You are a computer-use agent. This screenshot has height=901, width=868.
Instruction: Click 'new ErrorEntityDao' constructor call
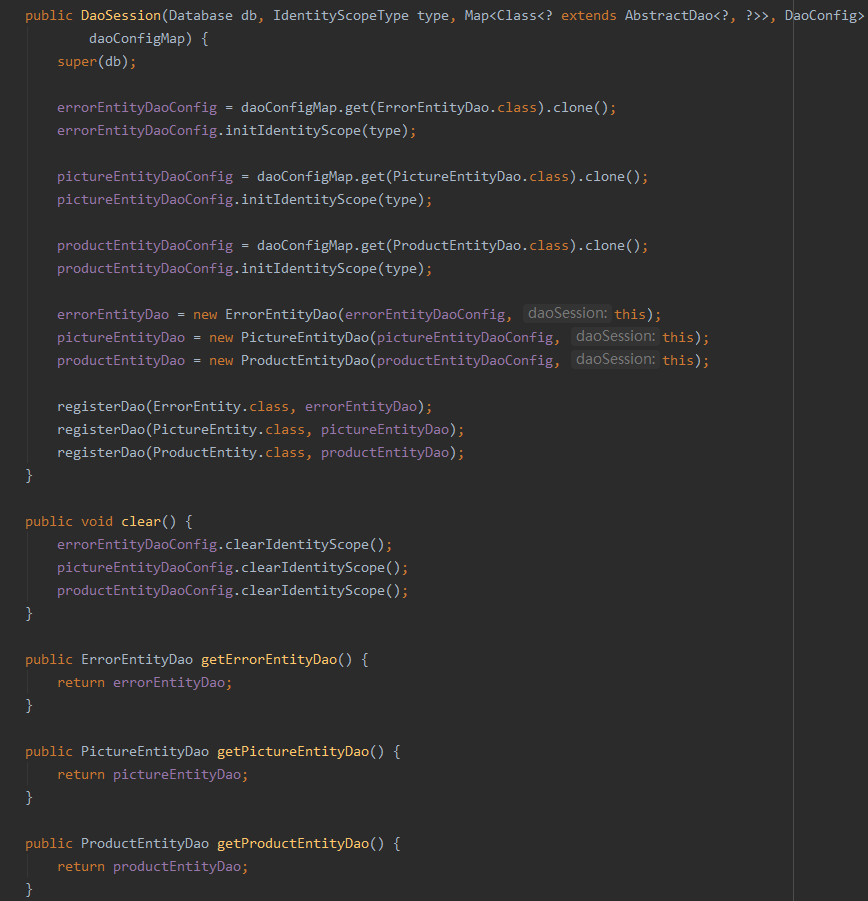click(265, 314)
